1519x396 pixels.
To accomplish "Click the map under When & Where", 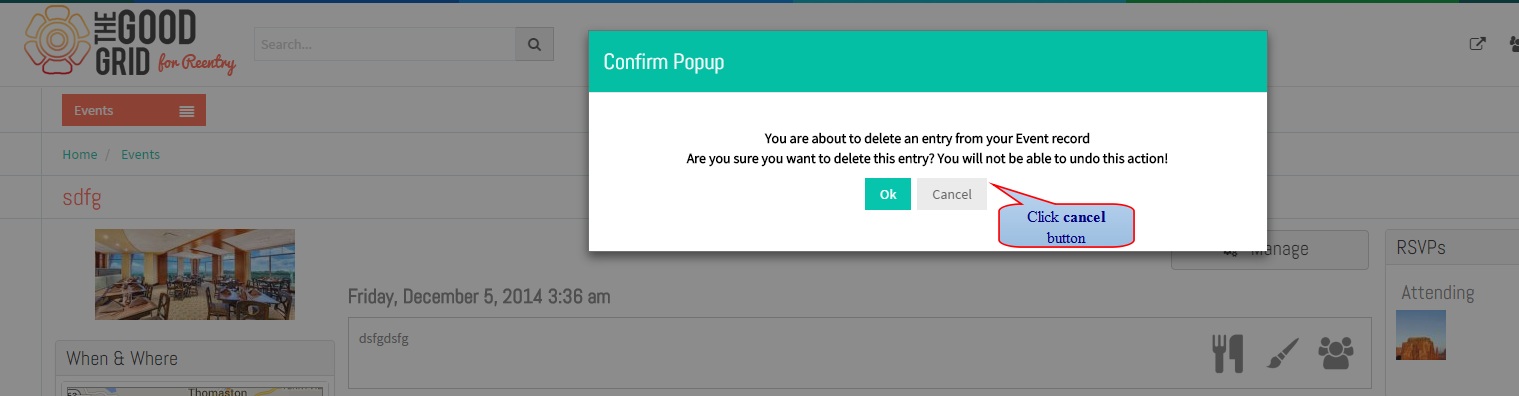I will click(x=193, y=390).
